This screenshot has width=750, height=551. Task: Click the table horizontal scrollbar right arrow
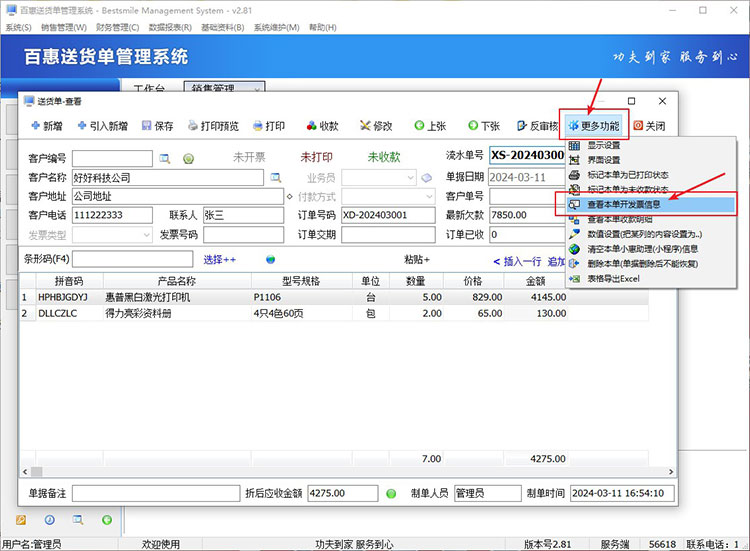click(671, 472)
